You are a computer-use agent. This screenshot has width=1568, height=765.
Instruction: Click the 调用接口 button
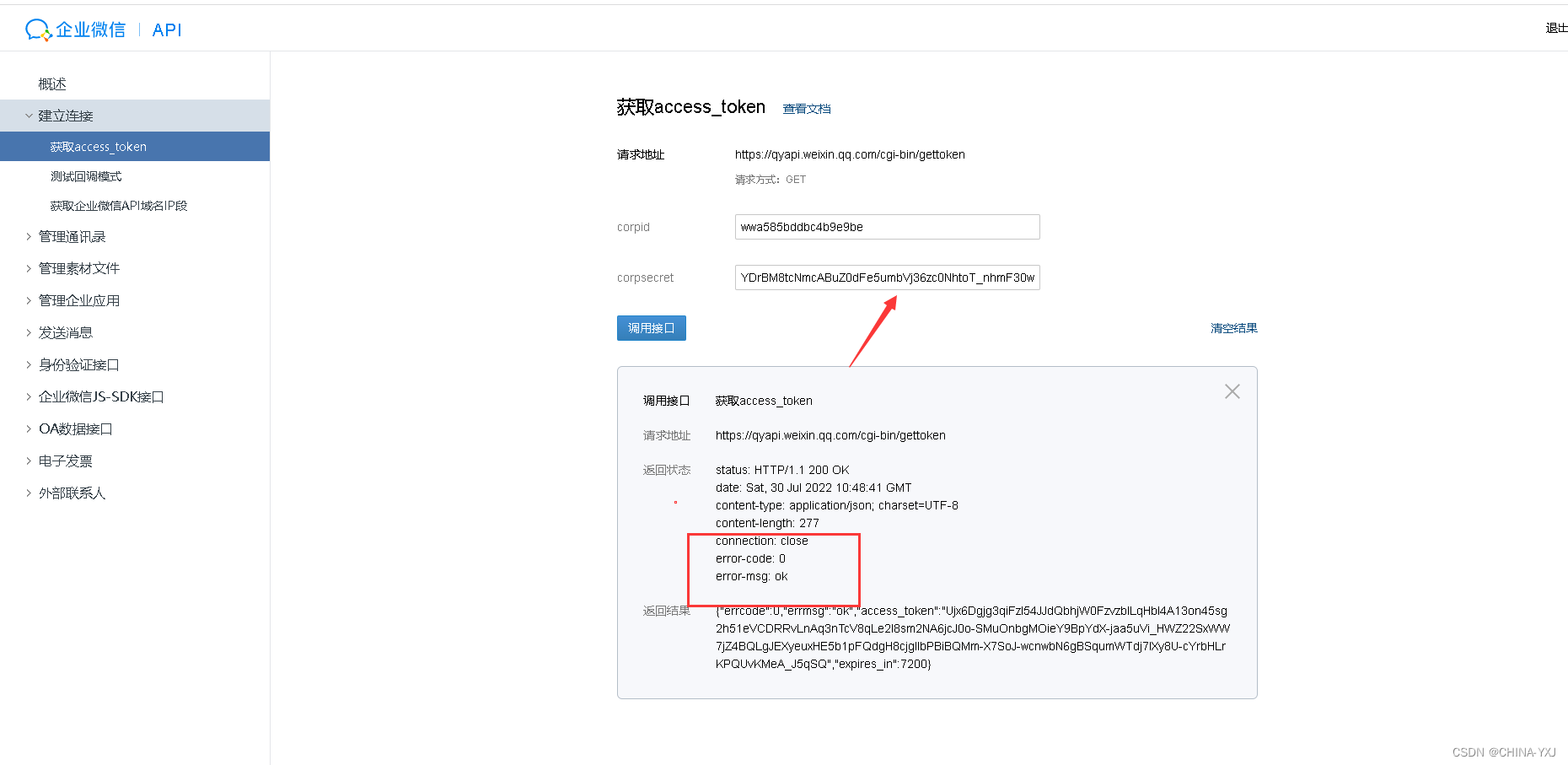[652, 328]
